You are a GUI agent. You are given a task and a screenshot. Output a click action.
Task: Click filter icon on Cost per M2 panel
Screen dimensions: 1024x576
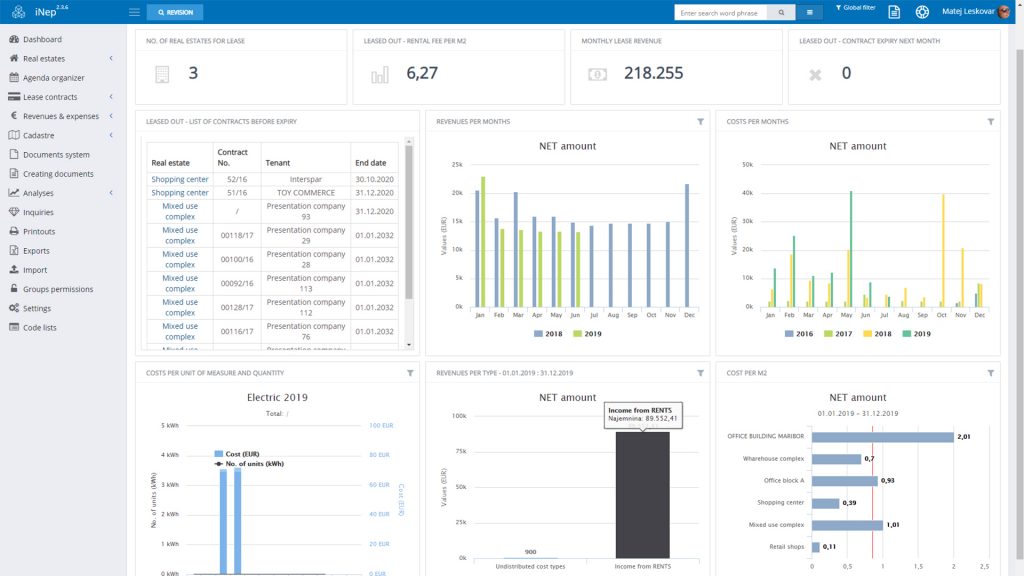pos(990,373)
